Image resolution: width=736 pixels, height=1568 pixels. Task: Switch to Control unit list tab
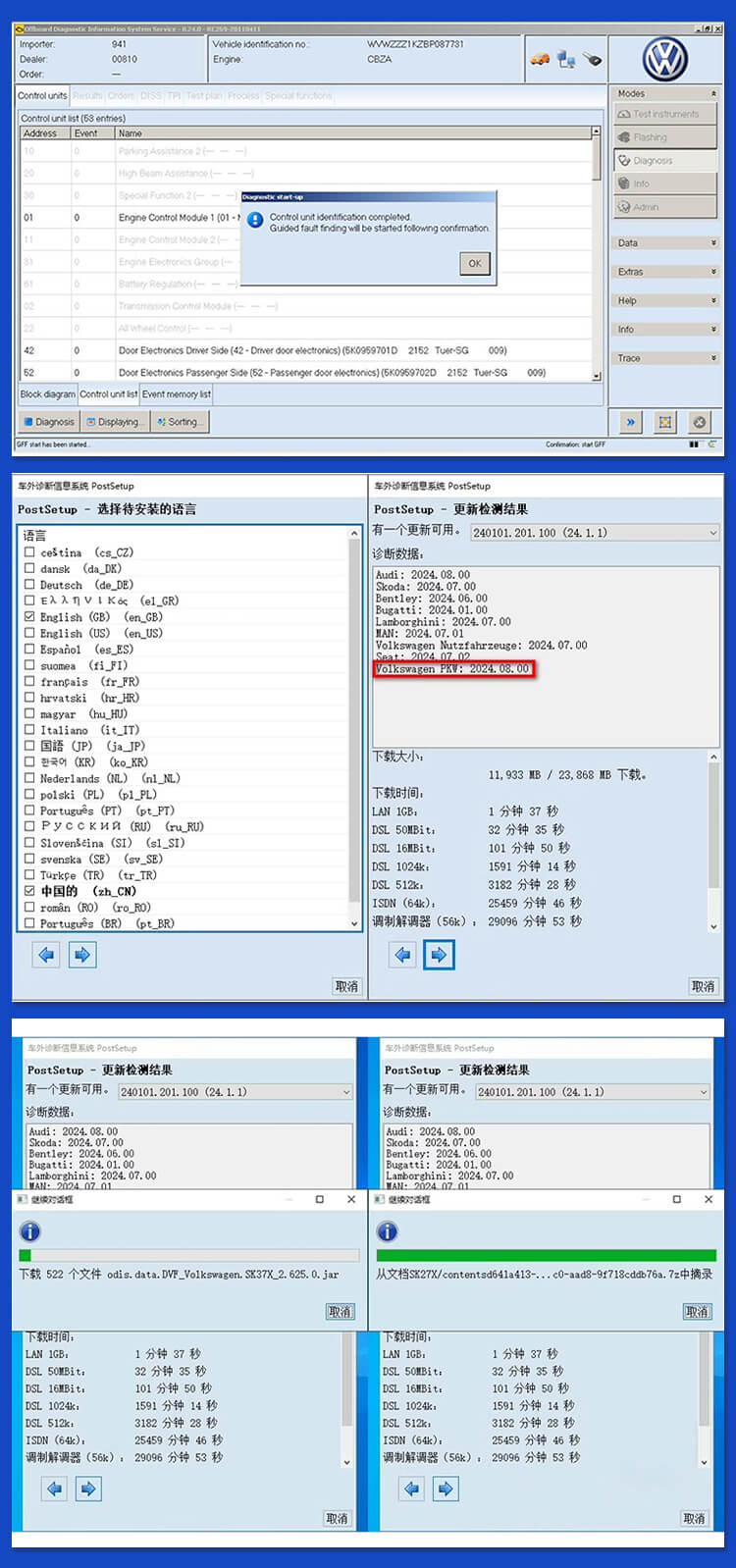pyautogui.click(x=108, y=394)
